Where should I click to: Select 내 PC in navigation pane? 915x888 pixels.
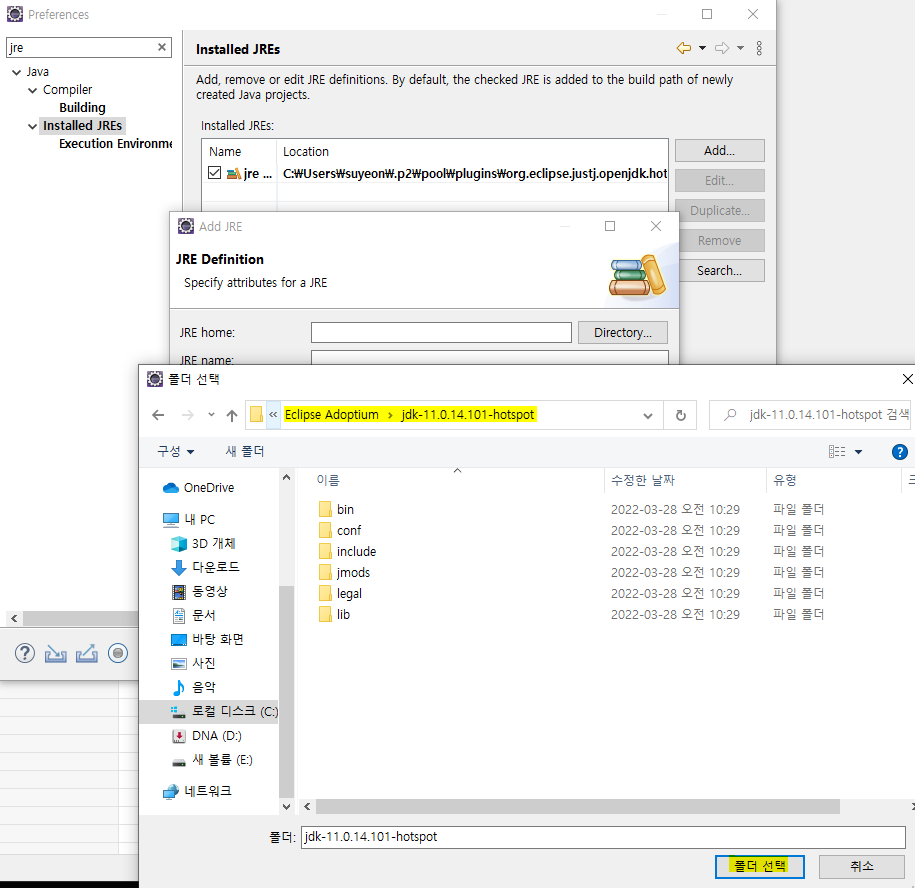[x=188, y=519]
